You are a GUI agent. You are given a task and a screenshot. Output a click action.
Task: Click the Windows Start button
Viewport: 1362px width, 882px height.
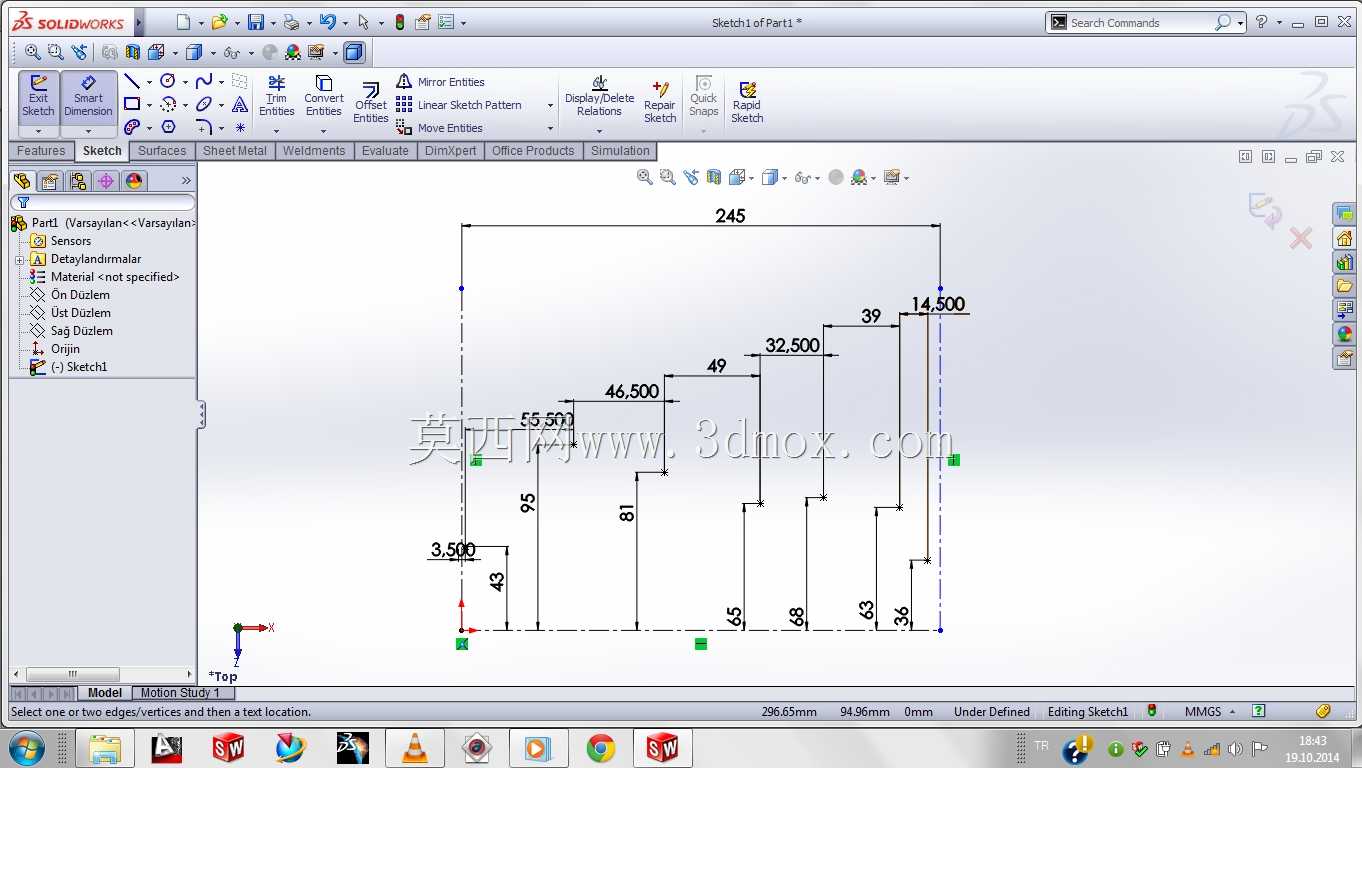coord(27,748)
